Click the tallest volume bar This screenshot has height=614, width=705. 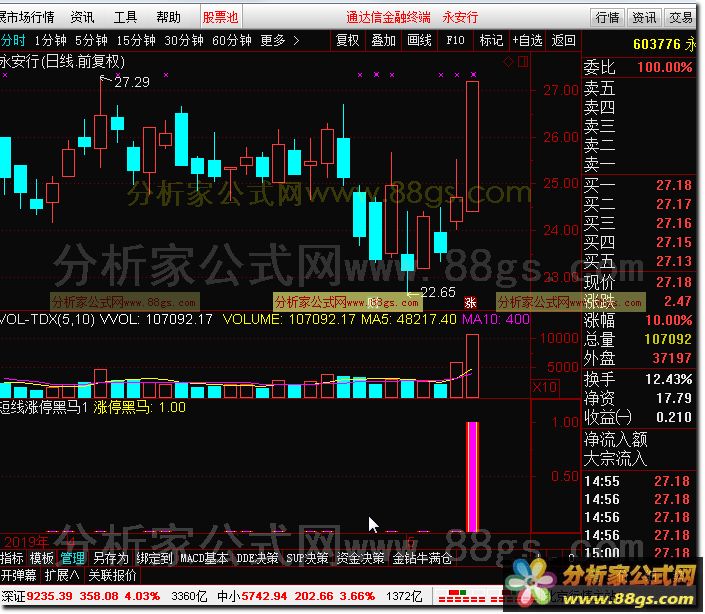(473, 366)
